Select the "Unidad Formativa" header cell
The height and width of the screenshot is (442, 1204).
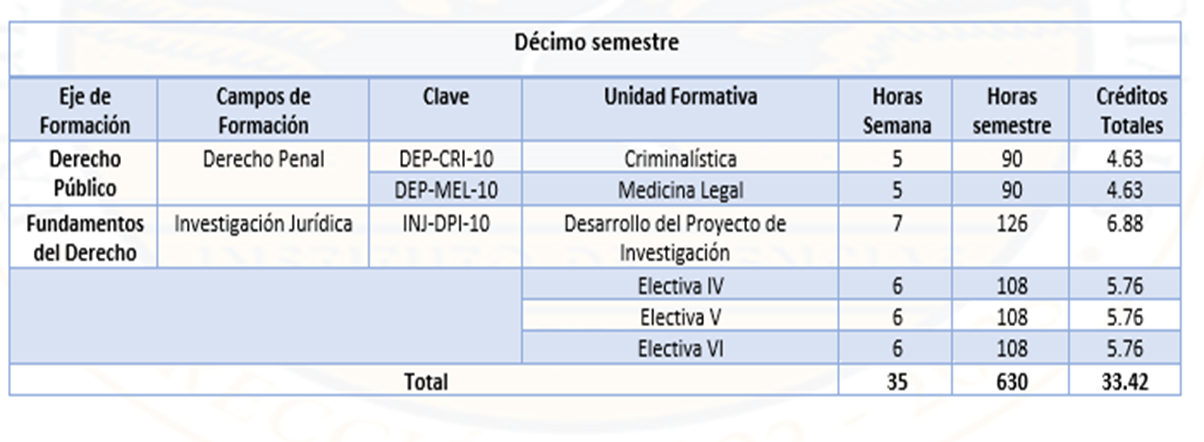680,98
